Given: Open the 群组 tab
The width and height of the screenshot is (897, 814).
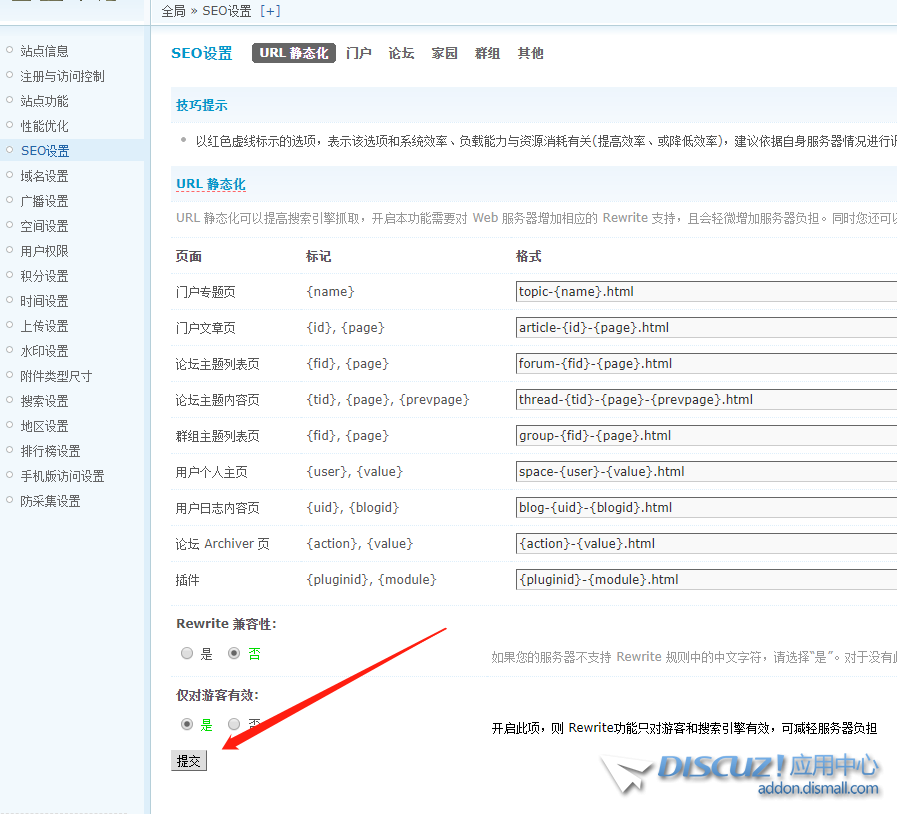Looking at the screenshot, I should click(488, 54).
